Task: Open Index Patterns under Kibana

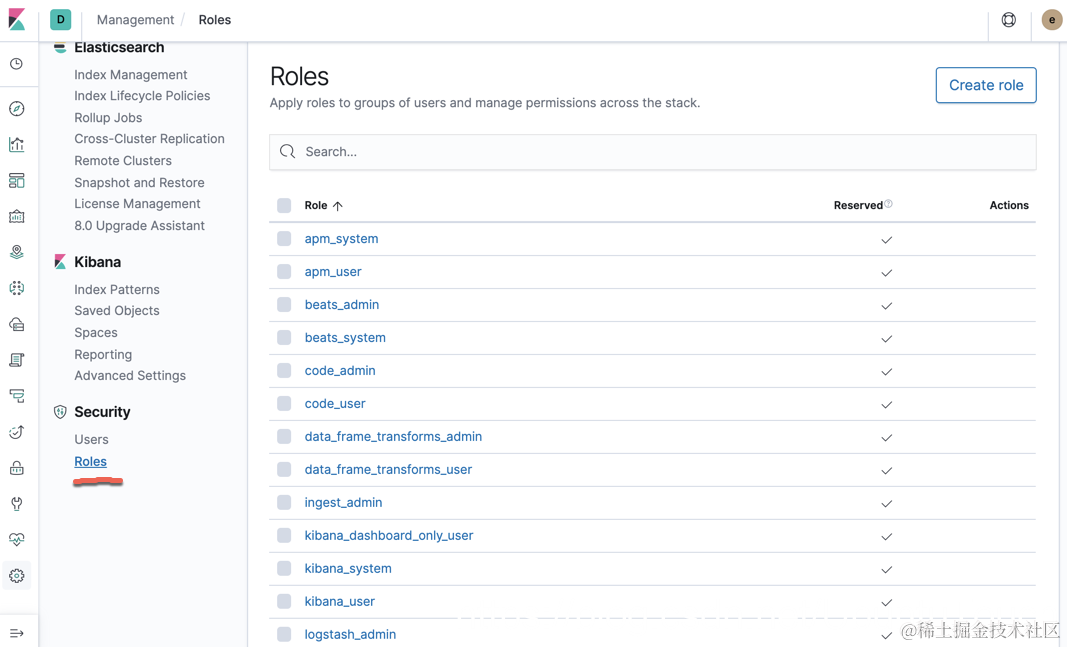Action: (117, 290)
